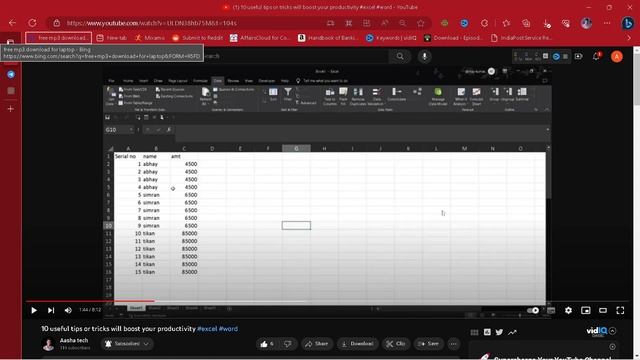640x360 pixels.
Task: Open video settings gear
Action: 568,311
